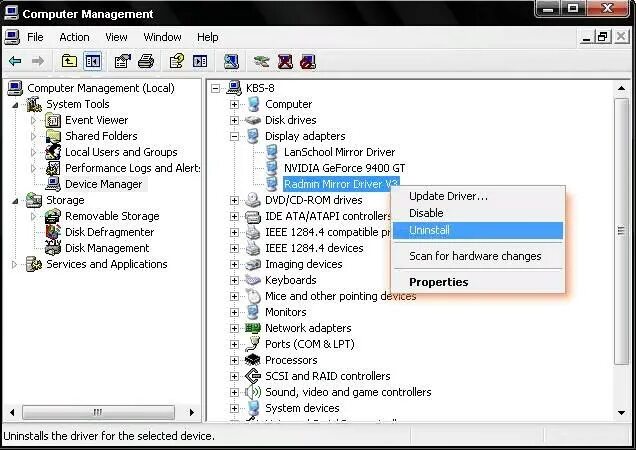The height and width of the screenshot is (450, 636).
Task: Click the Network adapters icon
Action: click(x=253, y=328)
